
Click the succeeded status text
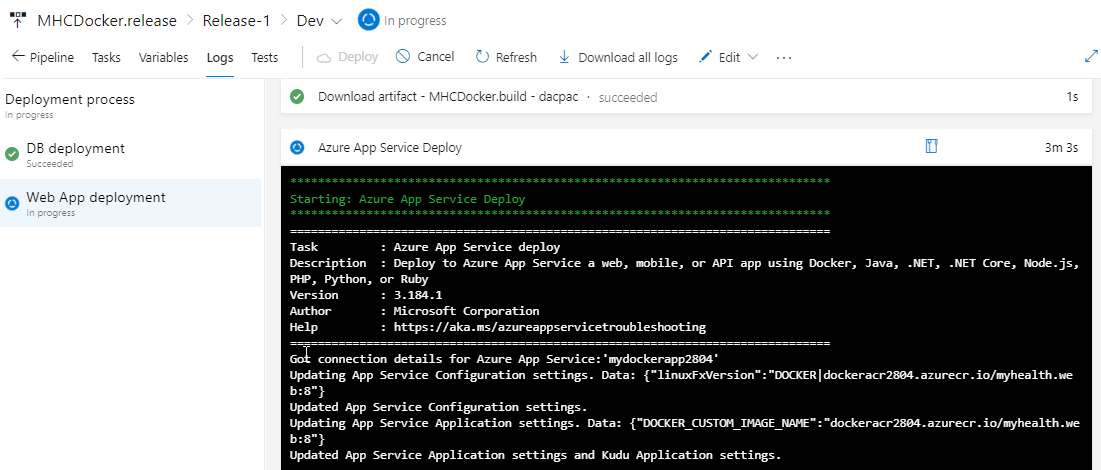point(628,98)
